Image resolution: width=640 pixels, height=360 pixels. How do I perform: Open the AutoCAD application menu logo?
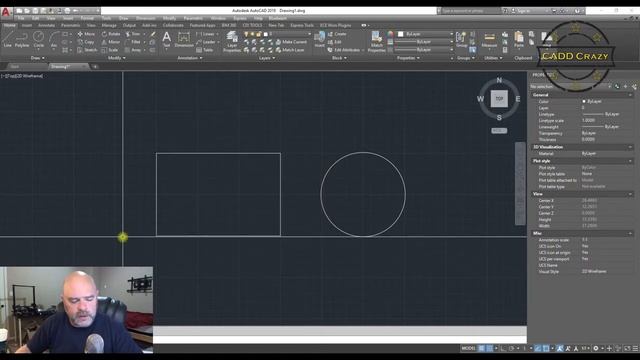click(6, 12)
